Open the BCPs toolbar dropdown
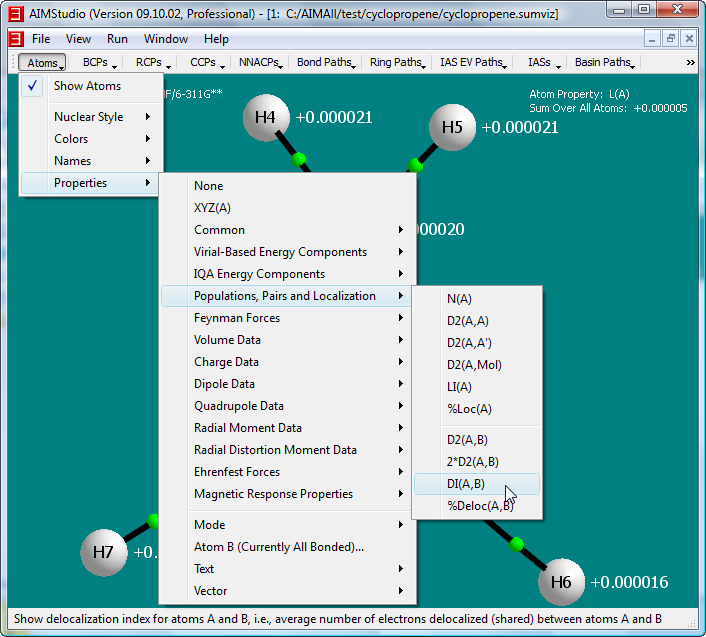The image size is (706, 637). (x=100, y=62)
